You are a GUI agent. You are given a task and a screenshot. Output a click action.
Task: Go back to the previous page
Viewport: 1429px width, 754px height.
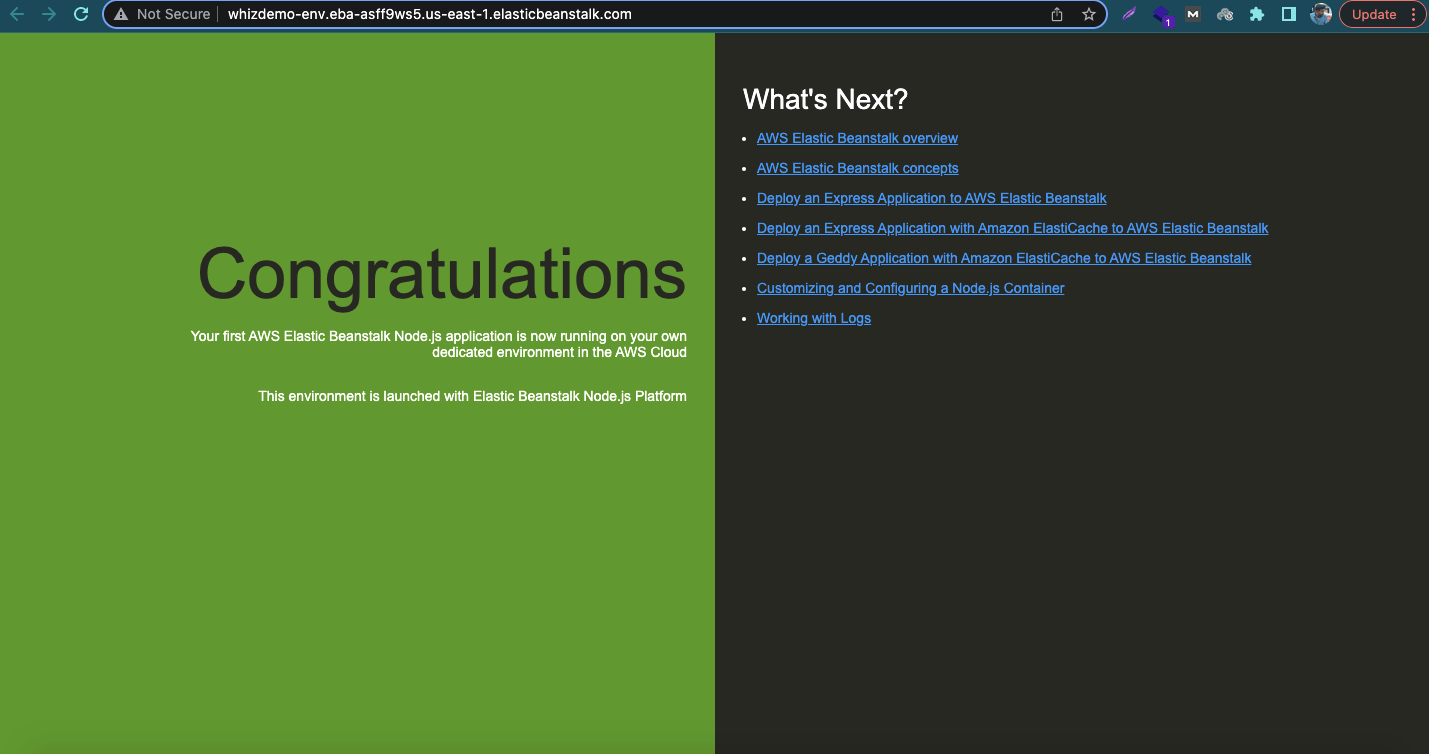pos(17,14)
